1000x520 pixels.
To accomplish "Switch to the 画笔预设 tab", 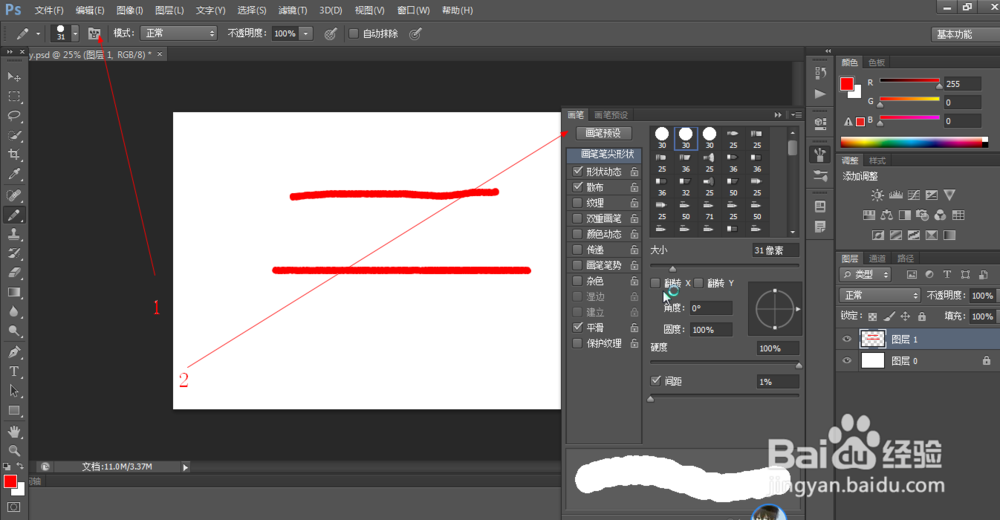I will [x=611, y=115].
